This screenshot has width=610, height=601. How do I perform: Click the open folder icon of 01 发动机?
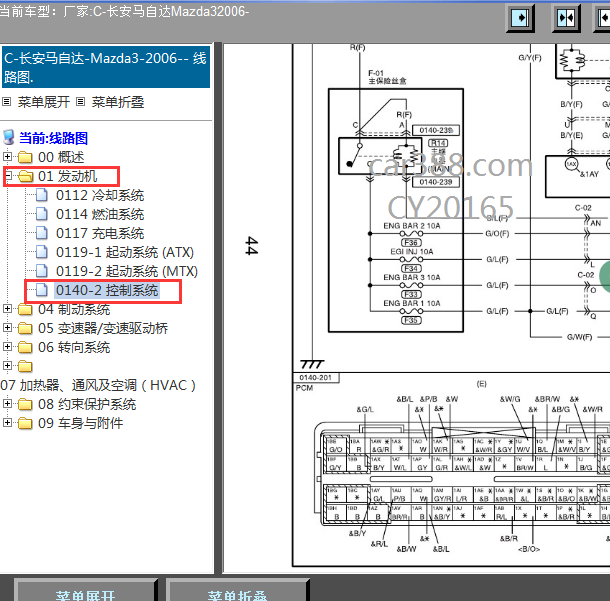(x=26, y=176)
